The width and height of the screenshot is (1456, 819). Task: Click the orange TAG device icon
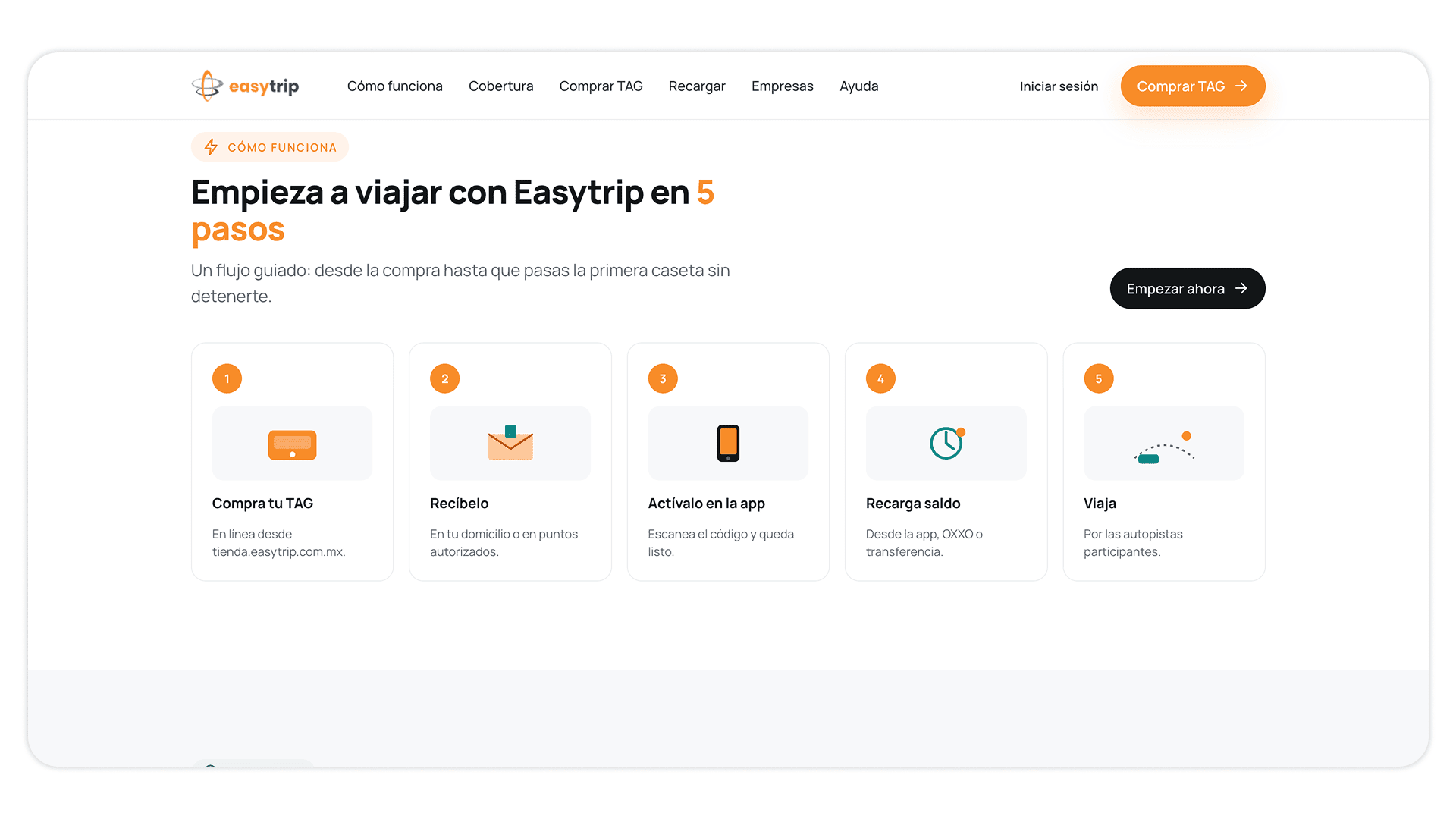coord(292,444)
